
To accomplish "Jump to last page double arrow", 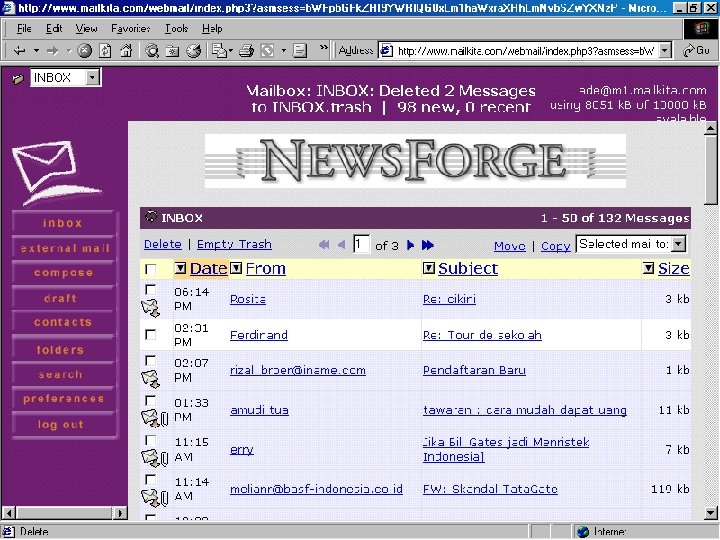I will click(428, 245).
